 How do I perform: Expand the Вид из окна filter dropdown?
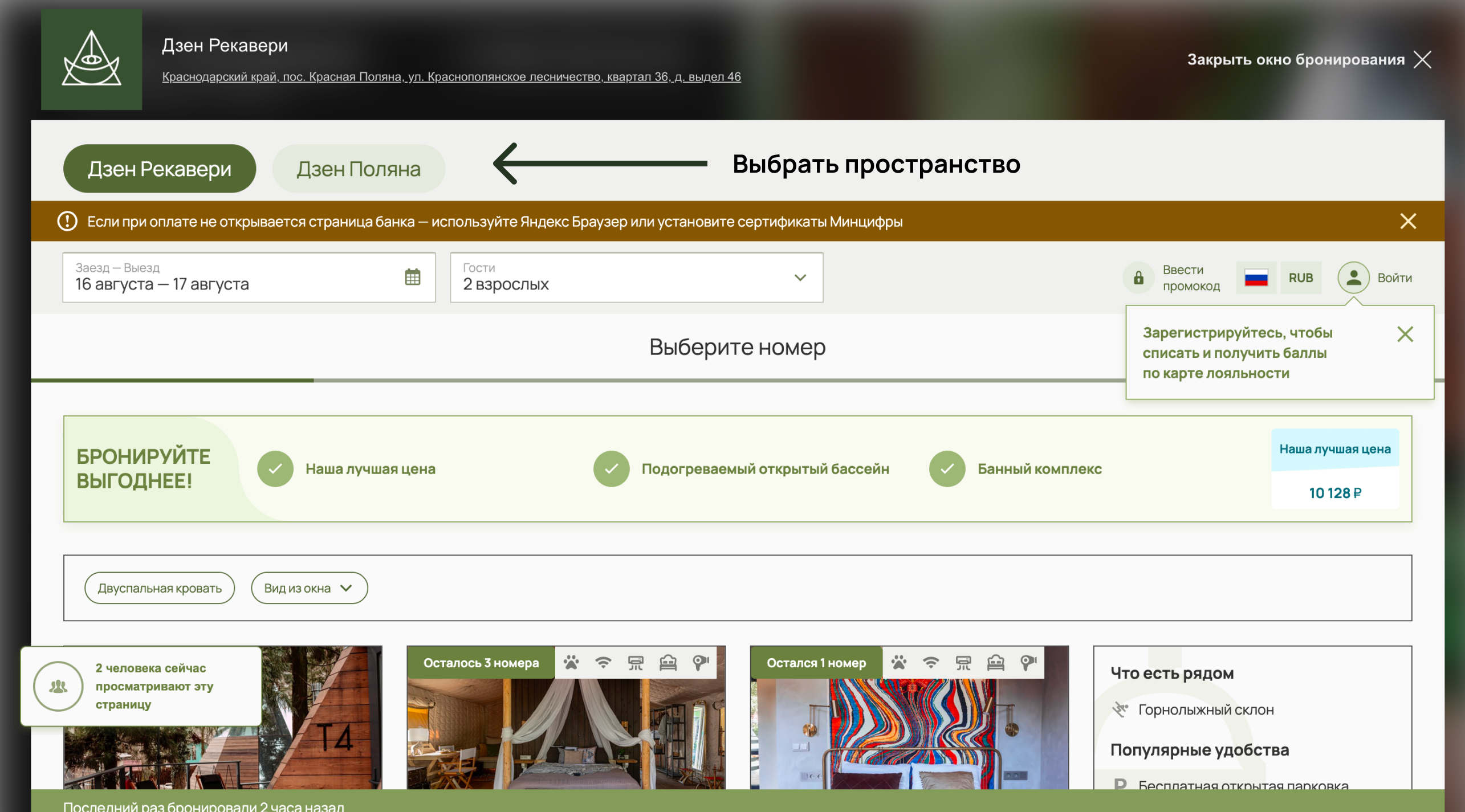310,588
